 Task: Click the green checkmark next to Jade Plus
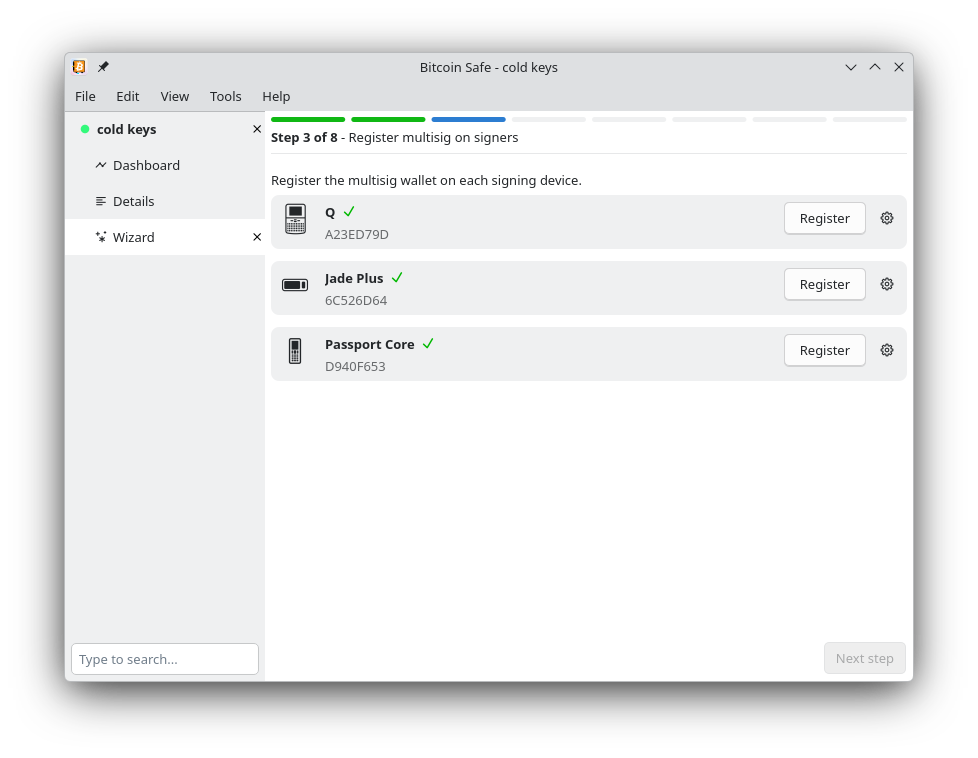[397, 278]
